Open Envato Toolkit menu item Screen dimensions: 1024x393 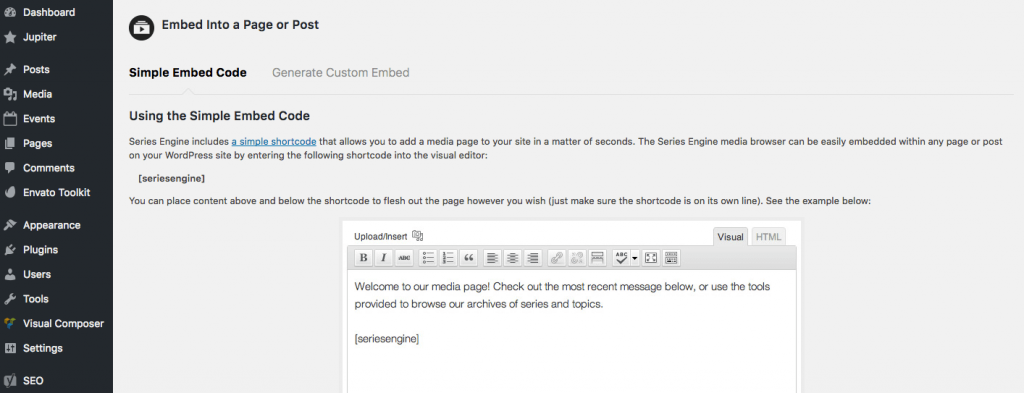(56, 193)
